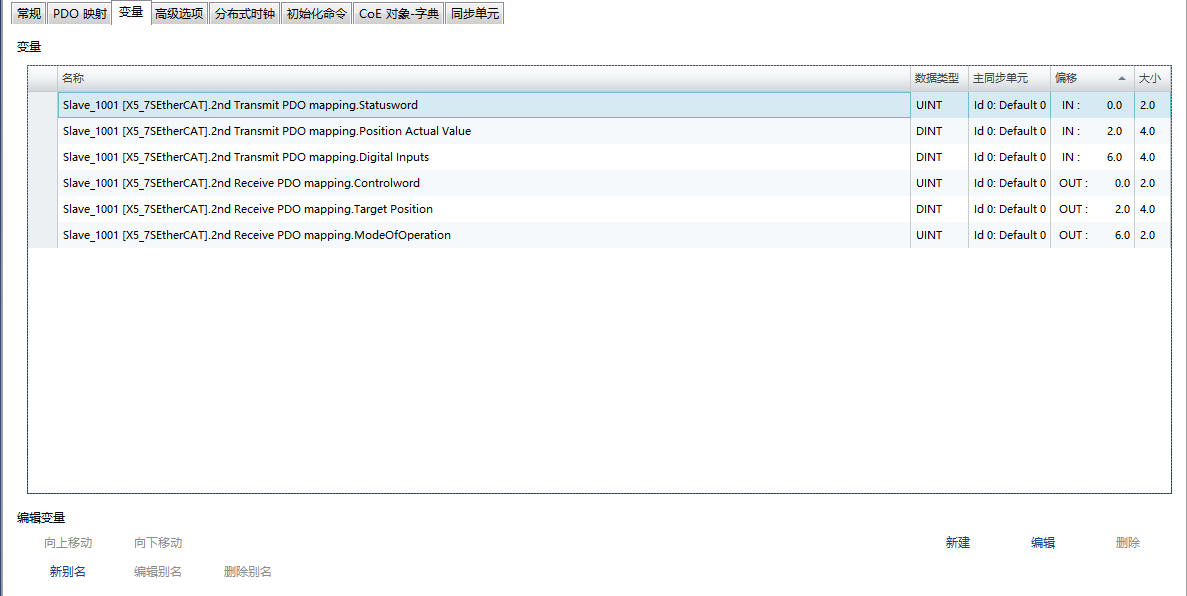1187x596 pixels.
Task: Click UINT data type of Statusword row
Action: point(939,105)
